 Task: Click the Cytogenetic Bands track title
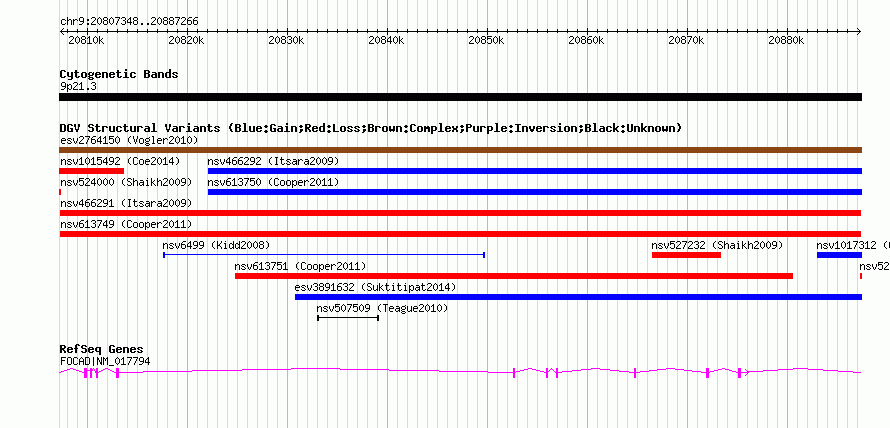(119, 74)
